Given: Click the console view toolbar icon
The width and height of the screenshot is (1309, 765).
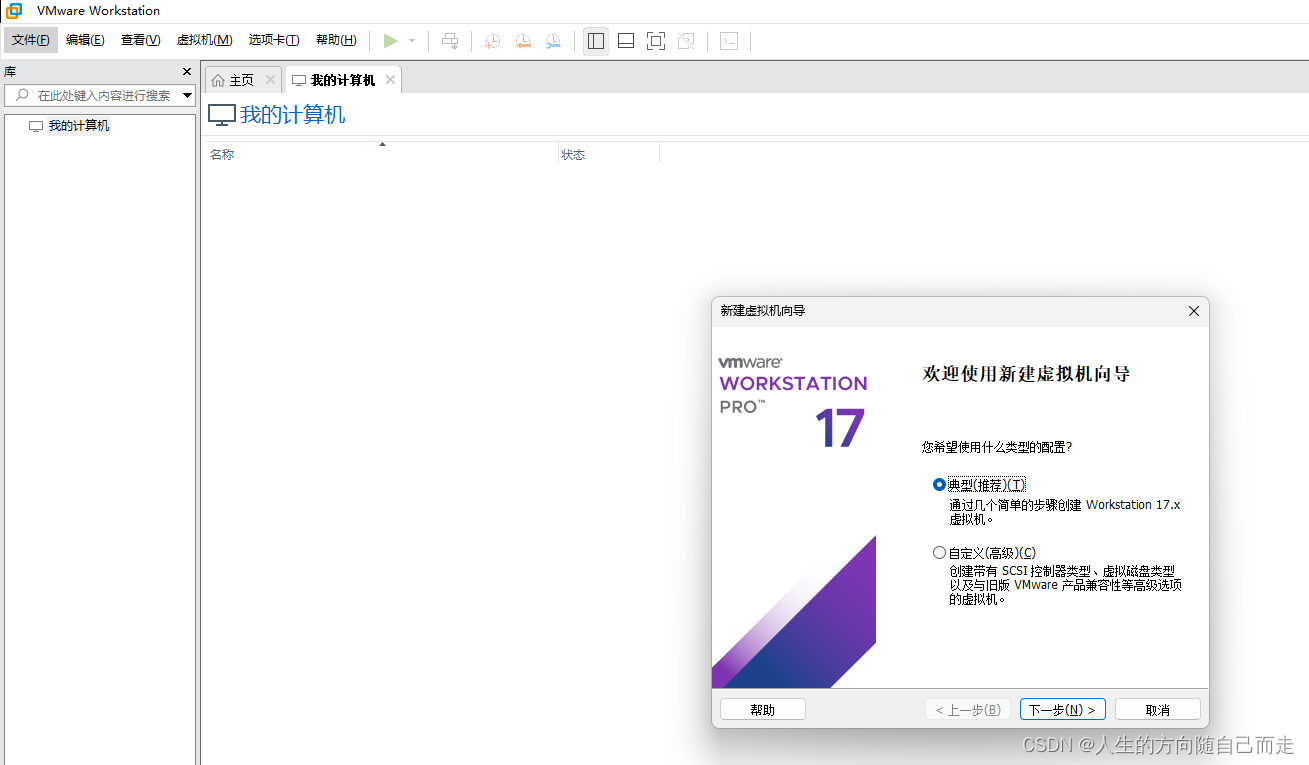Looking at the screenshot, I should [x=730, y=41].
